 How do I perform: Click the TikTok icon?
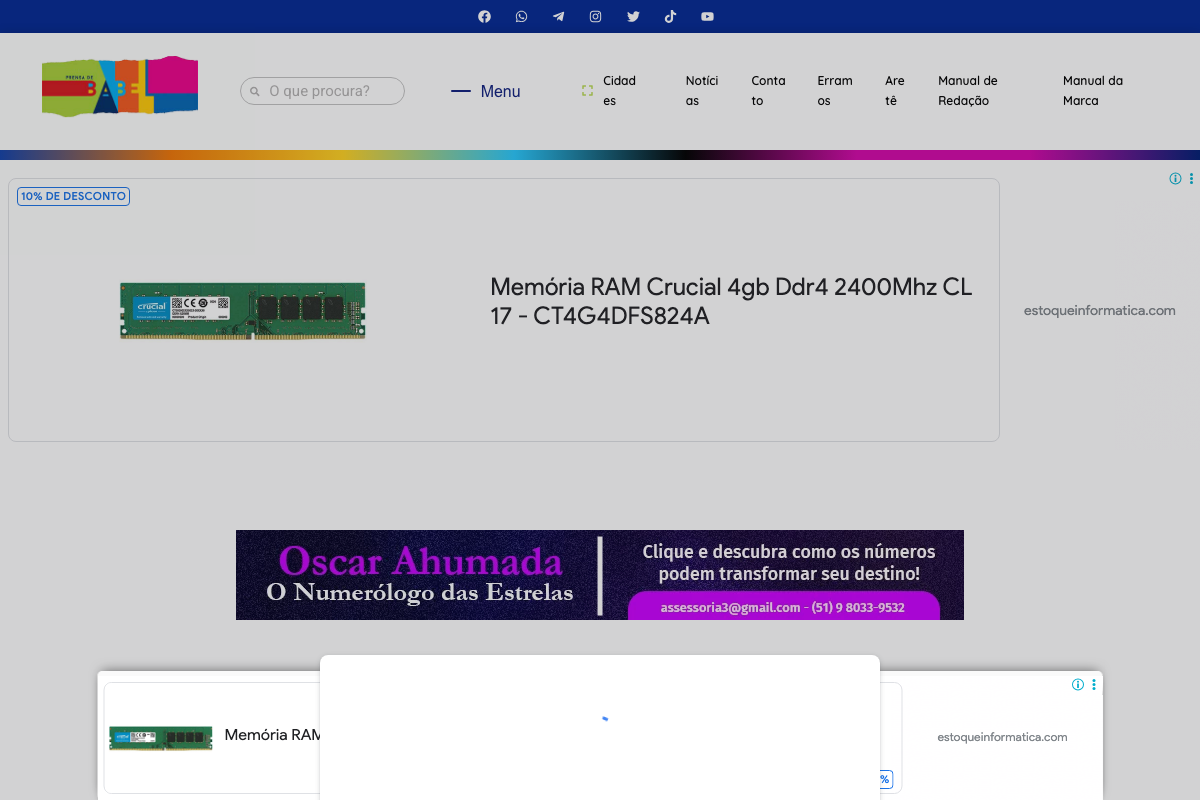670,17
